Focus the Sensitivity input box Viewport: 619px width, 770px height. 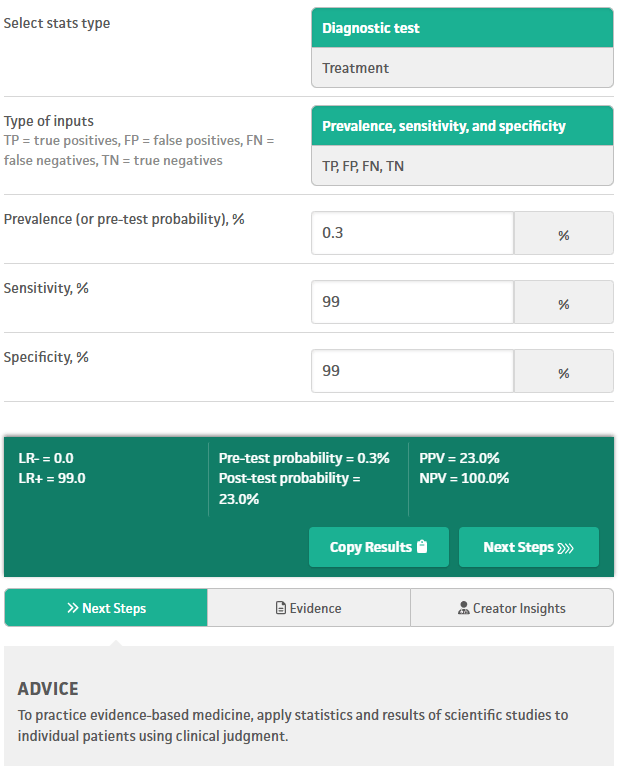point(412,302)
